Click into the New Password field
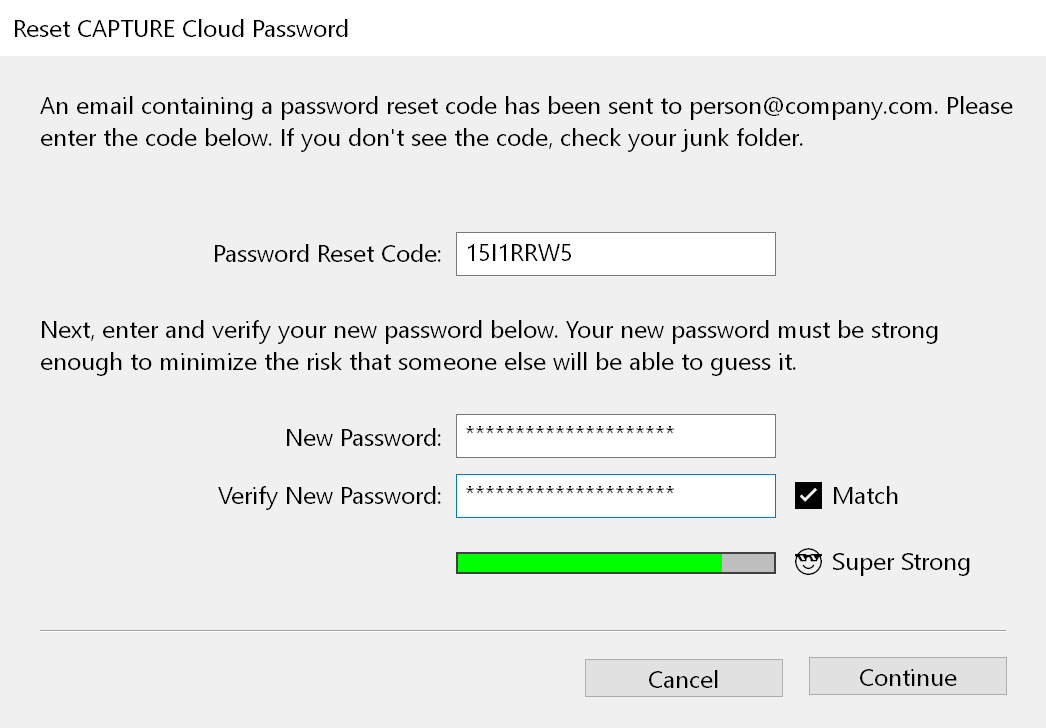Image resolution: width=1046 pixels, height=728 pixels. pos(615,435)
